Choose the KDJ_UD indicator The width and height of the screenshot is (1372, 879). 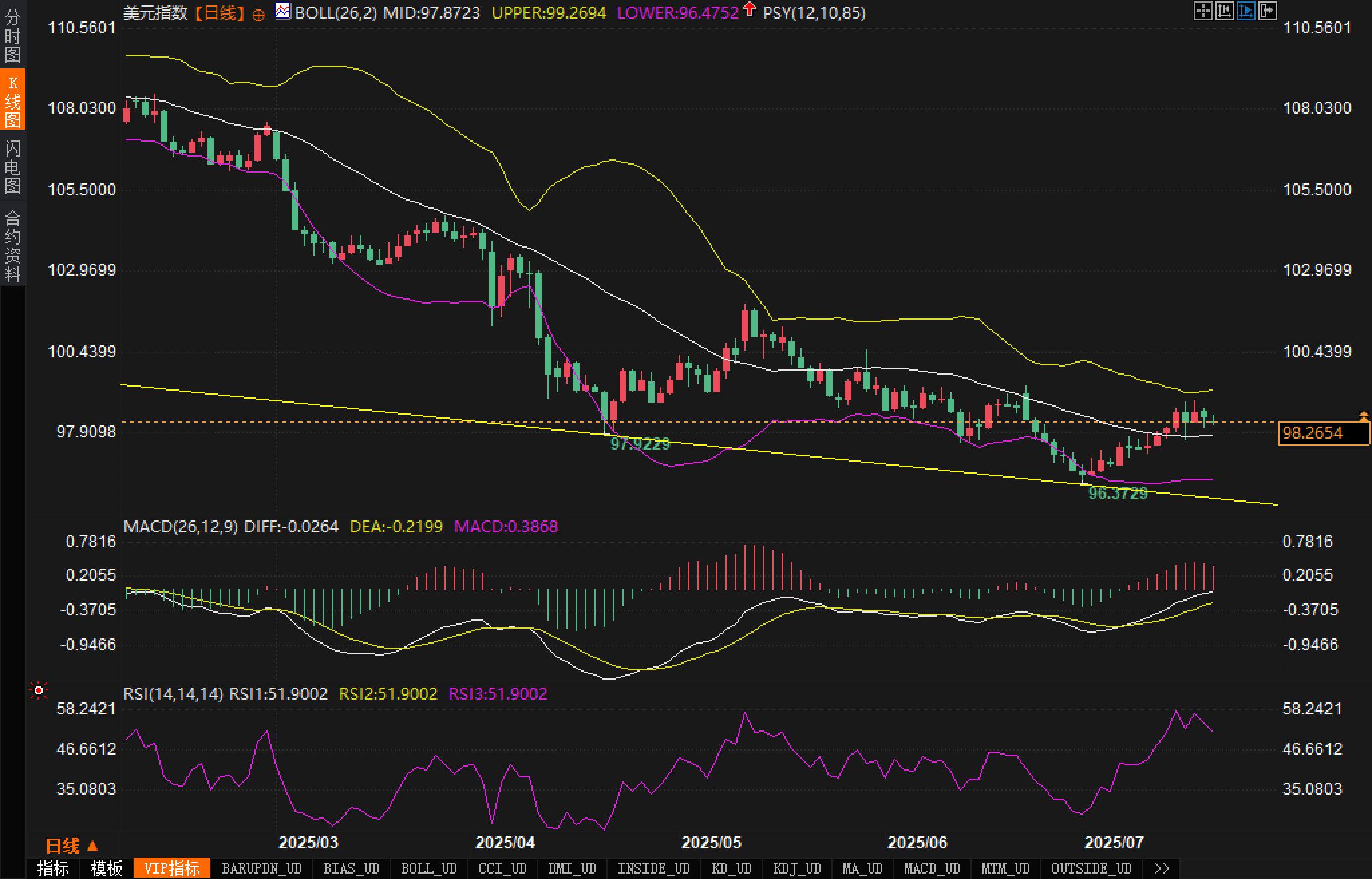[x=796, y=868]
